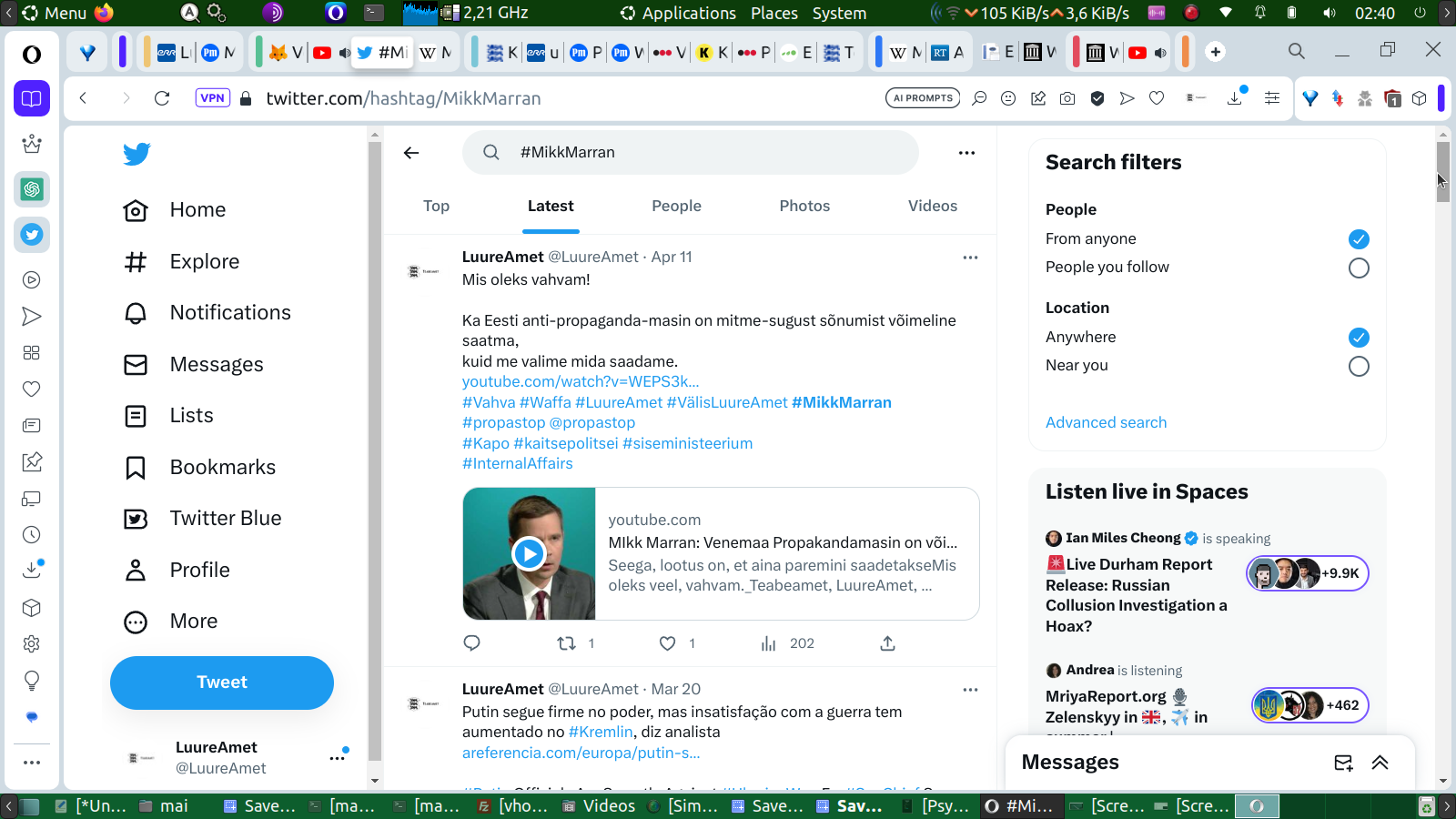Click the page vertical scrollbar thumb
The height and width of the screenshot is (819, 1456).
pyautogui.click(x=1443, y=171)
